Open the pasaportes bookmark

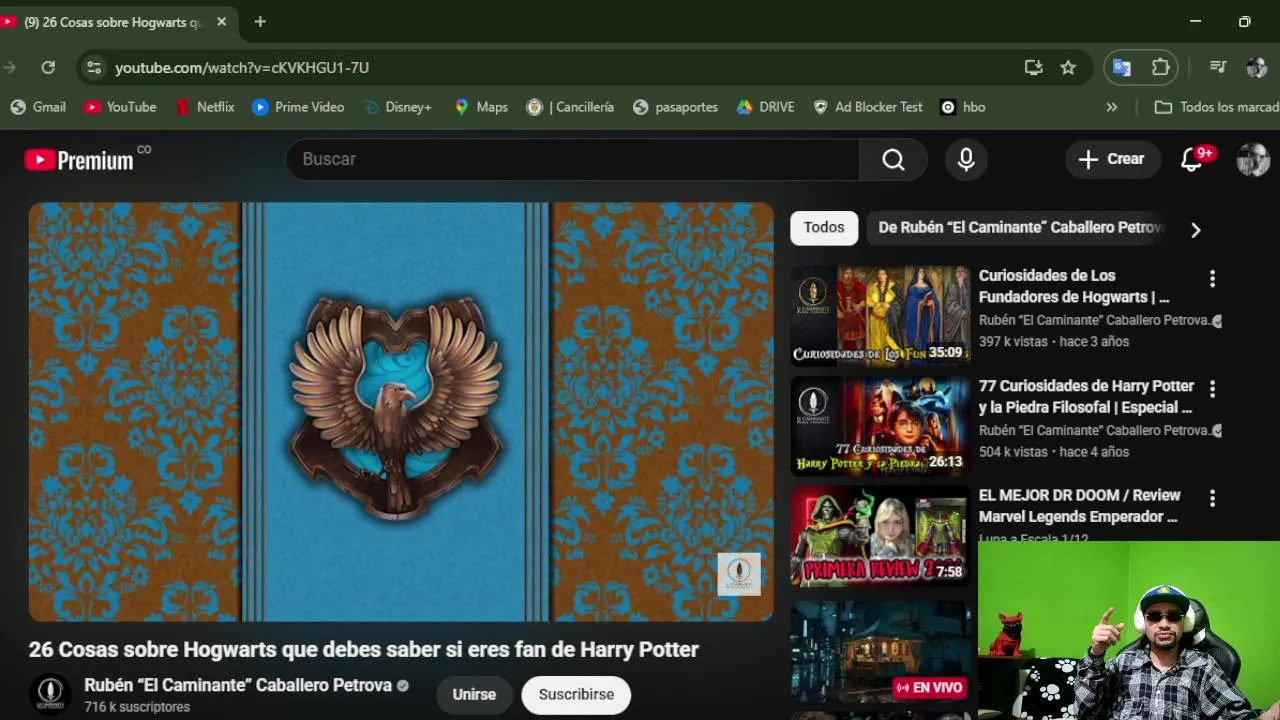(x=675, y=107)
